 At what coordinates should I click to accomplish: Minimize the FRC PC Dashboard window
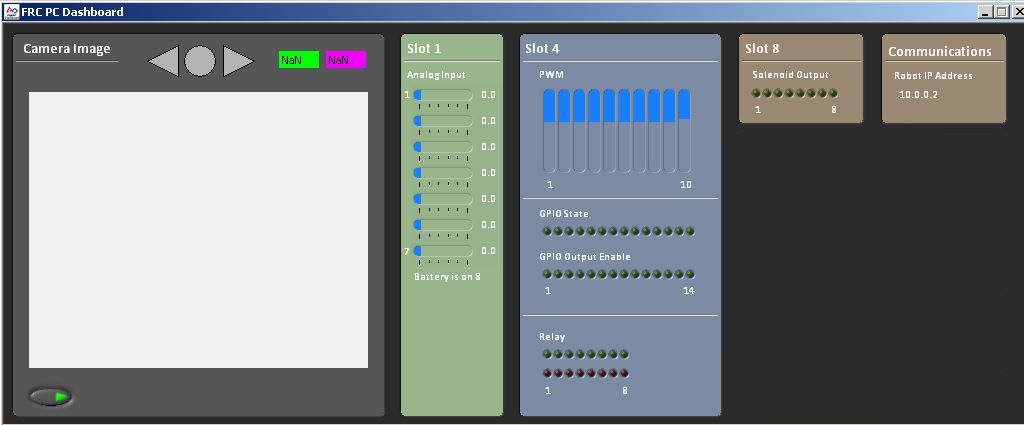[985, 12]
